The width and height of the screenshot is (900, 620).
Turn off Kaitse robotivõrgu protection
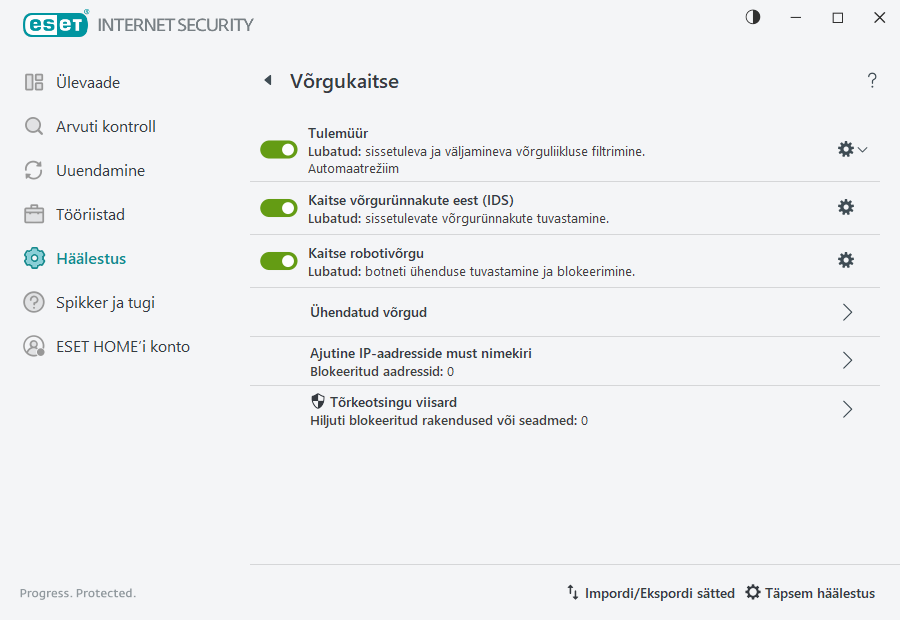(278, 260)
